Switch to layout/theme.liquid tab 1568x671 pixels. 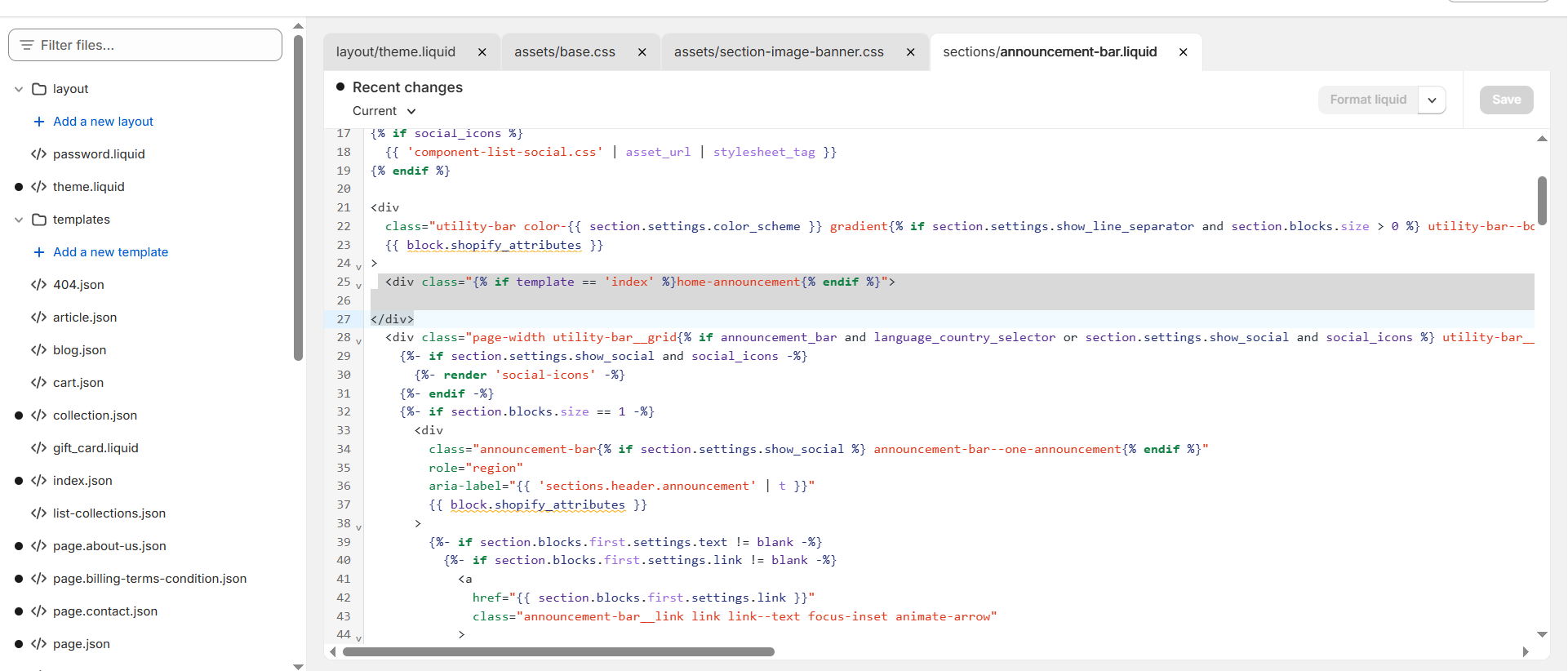395,52
